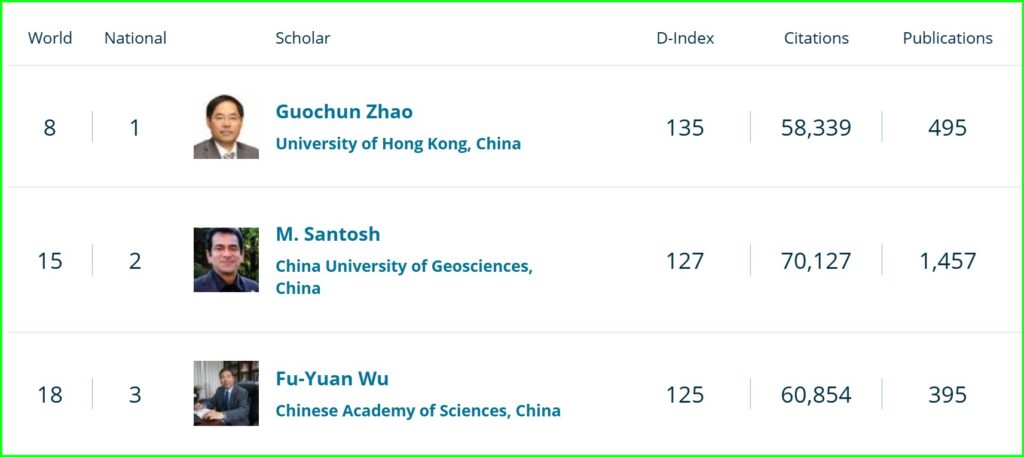Screen dimensions: 1024x457
Task: Open China University of Geosciences link
Action: [404, 277]
